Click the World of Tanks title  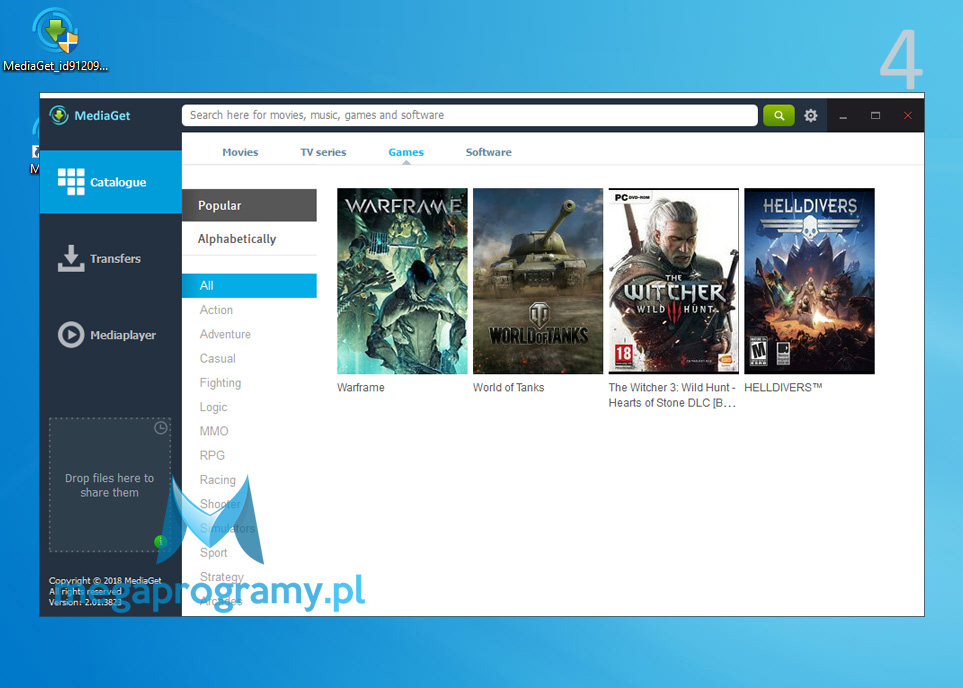click(509, 388)
